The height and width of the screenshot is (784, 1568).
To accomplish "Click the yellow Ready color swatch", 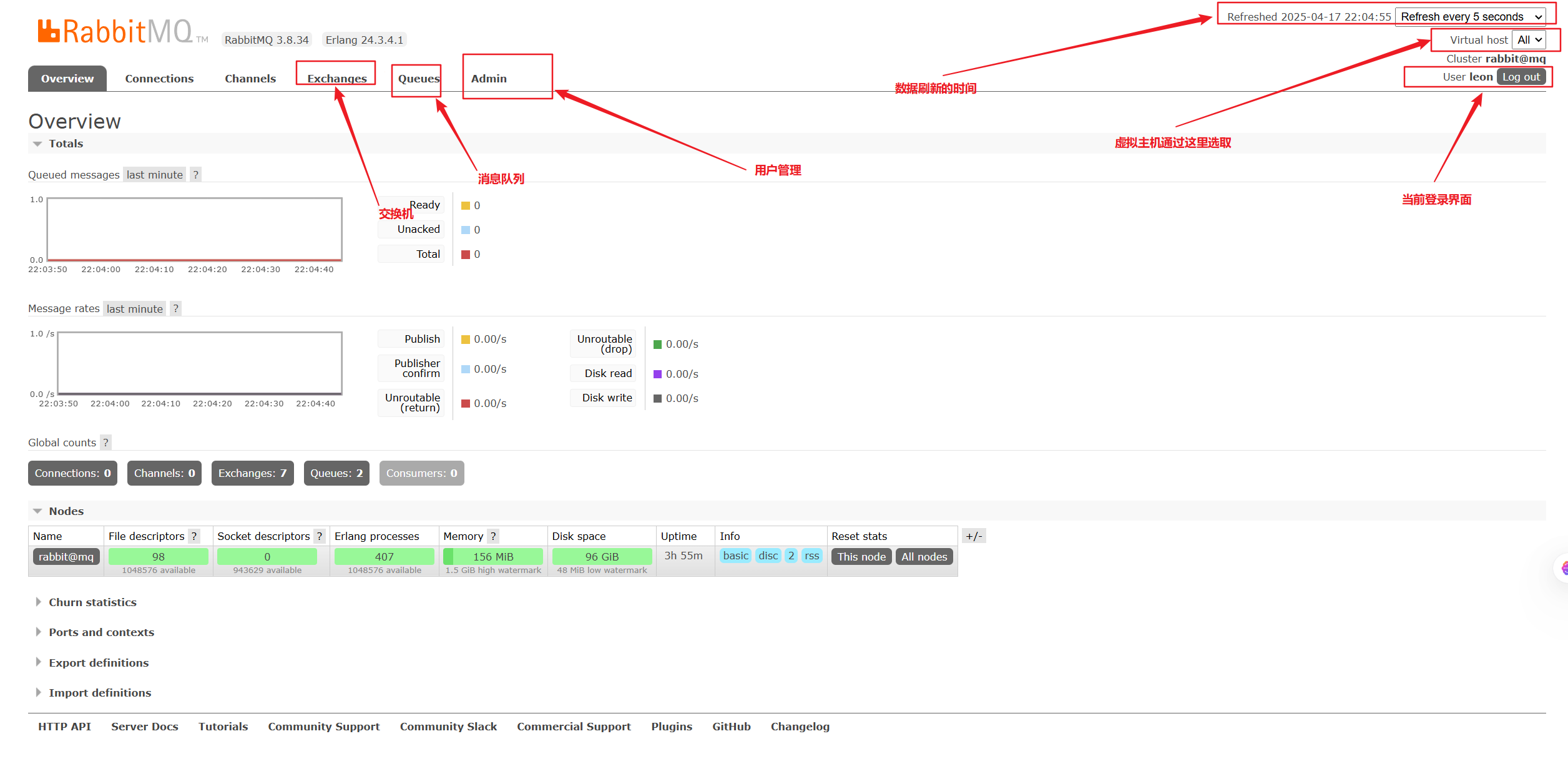I will tap(466, 206).
